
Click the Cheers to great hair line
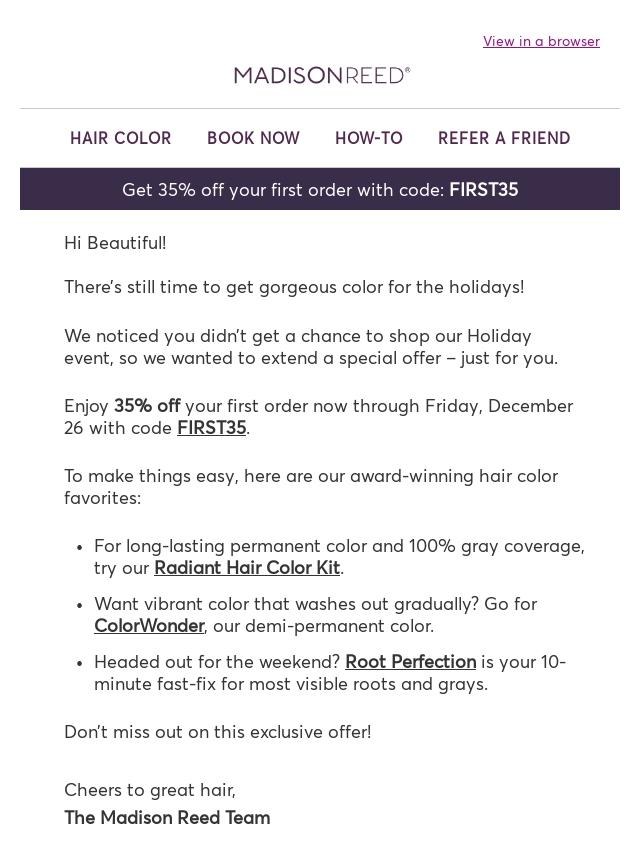pos(150,790)
